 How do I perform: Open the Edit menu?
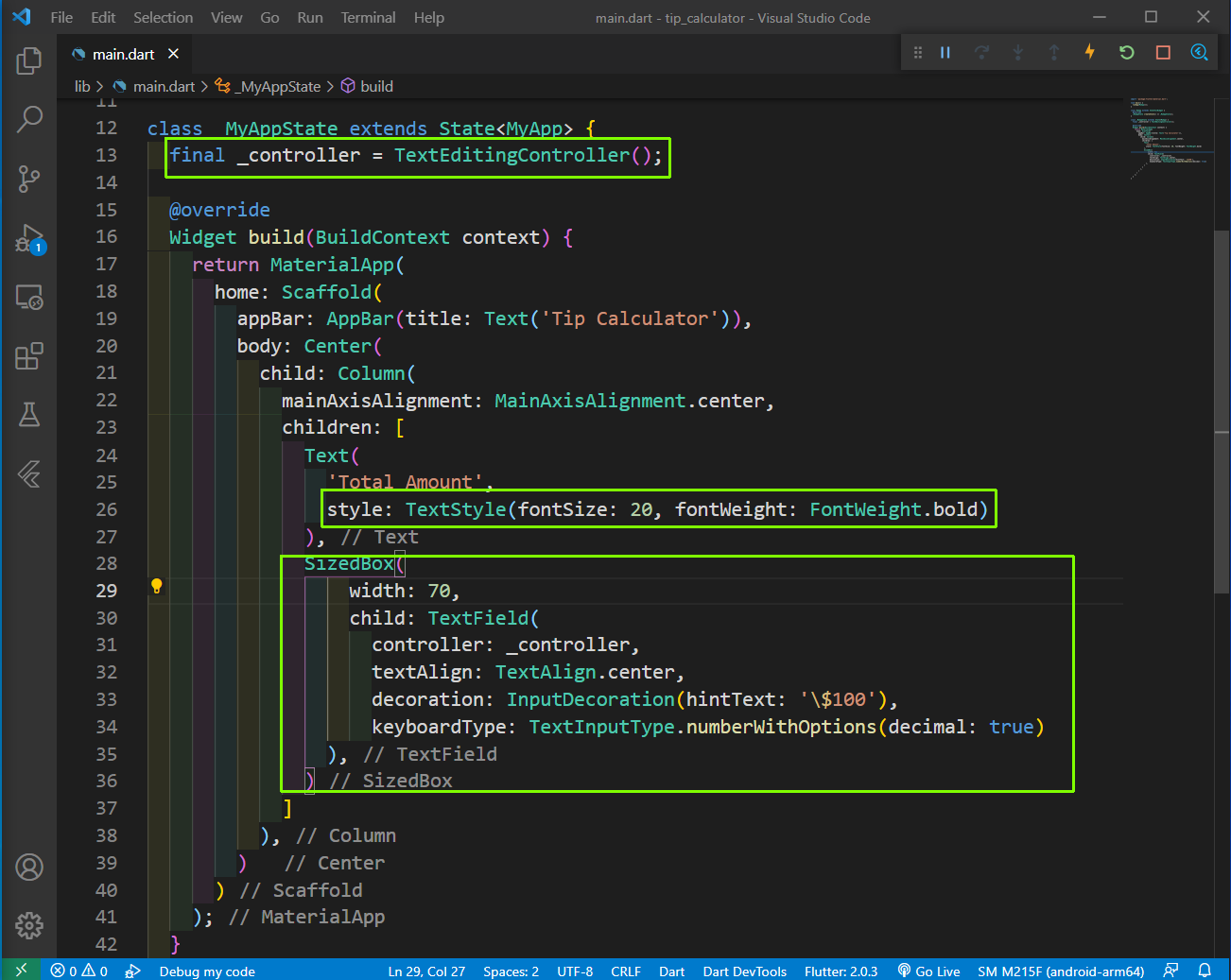click(103, 17)
